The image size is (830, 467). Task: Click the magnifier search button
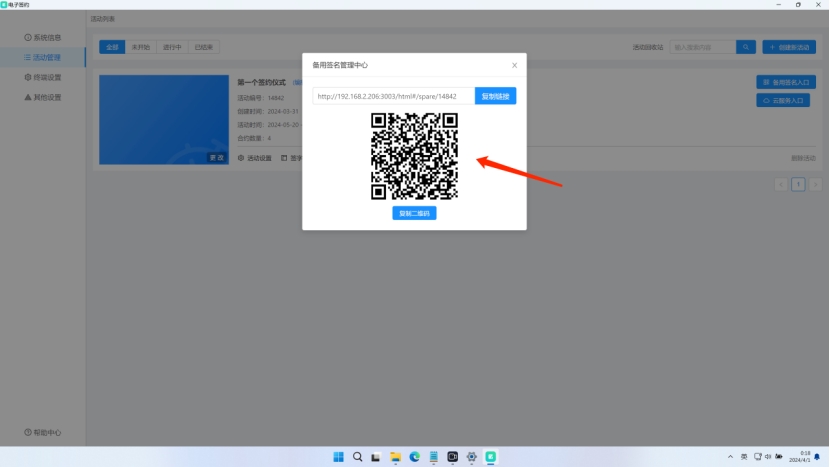point(746,47)
